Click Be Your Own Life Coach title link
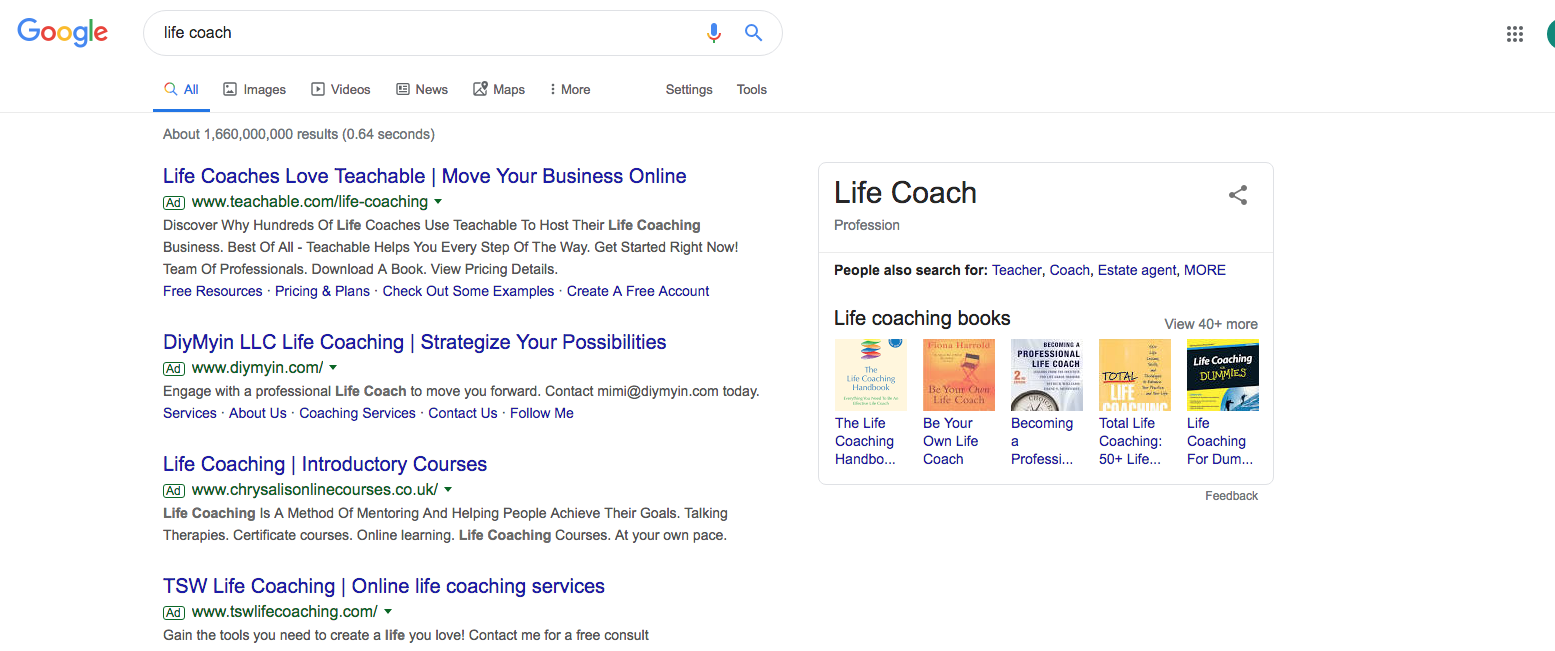Viewport: 1555px width, 651px height. tap(951, 441)
